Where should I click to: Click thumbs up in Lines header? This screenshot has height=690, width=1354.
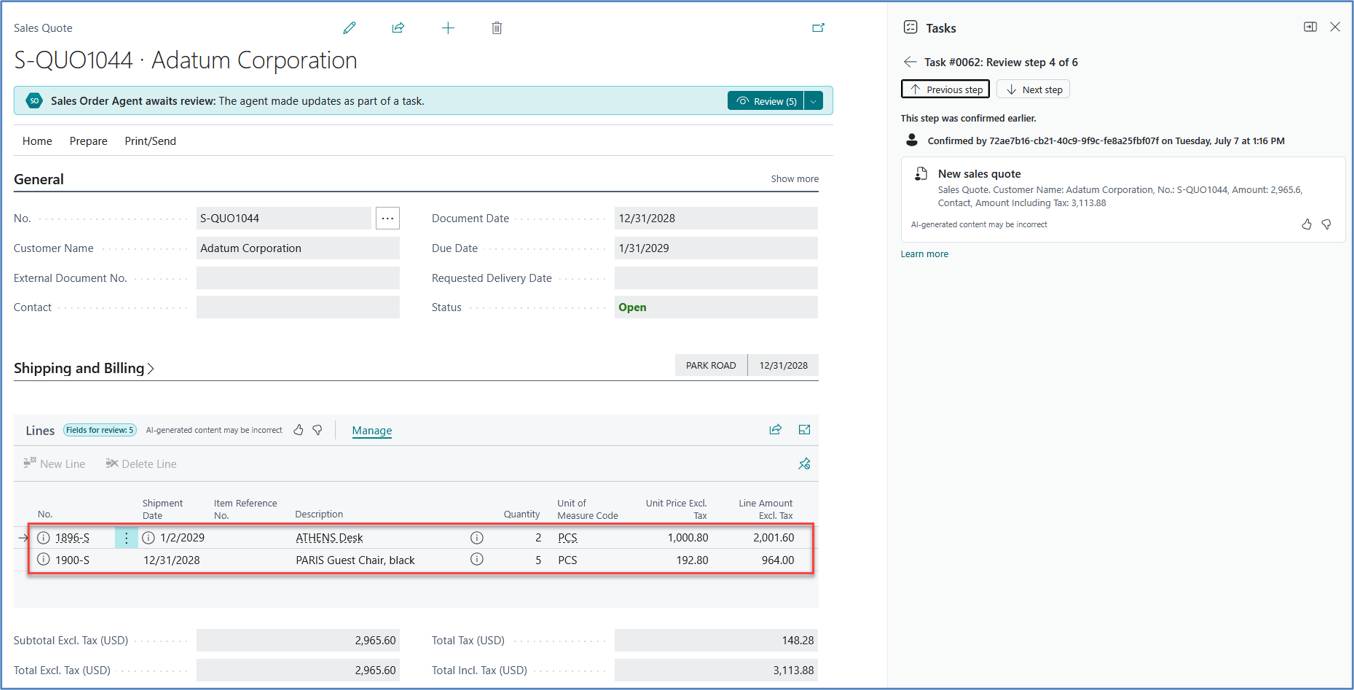click(298, 430)
